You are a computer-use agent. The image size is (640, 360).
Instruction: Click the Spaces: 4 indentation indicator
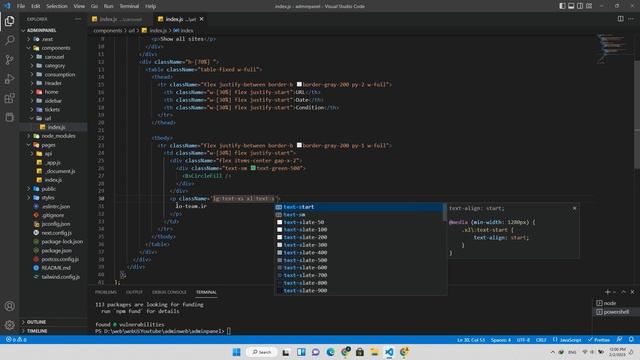(501, 340)
